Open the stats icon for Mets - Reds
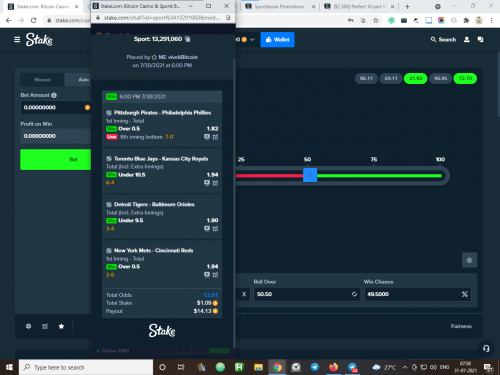The image size is (500, 375). click(215, 274)
